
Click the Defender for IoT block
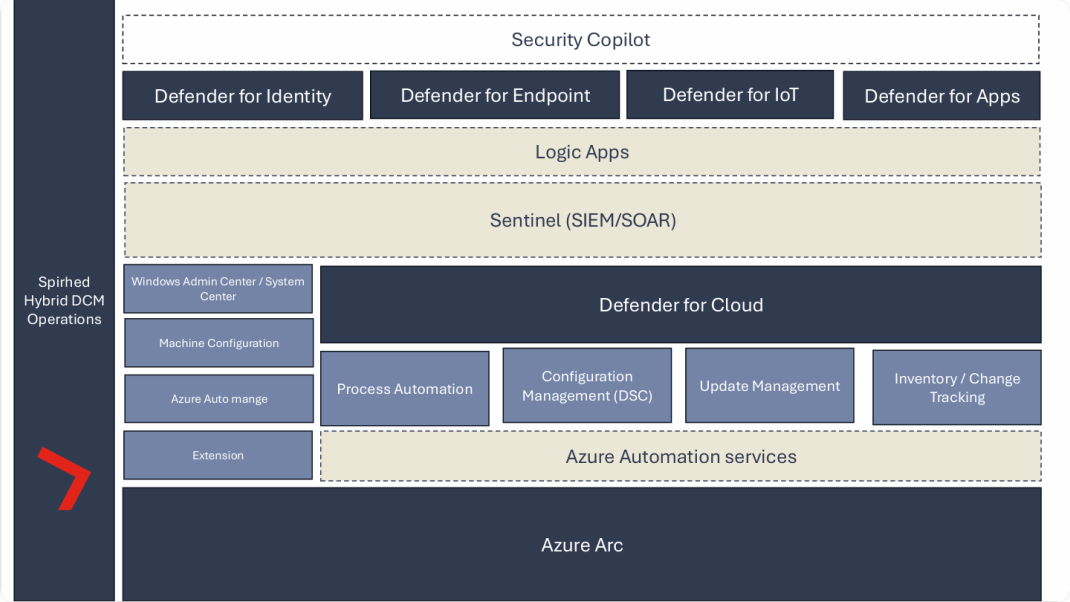coord(730,95)
